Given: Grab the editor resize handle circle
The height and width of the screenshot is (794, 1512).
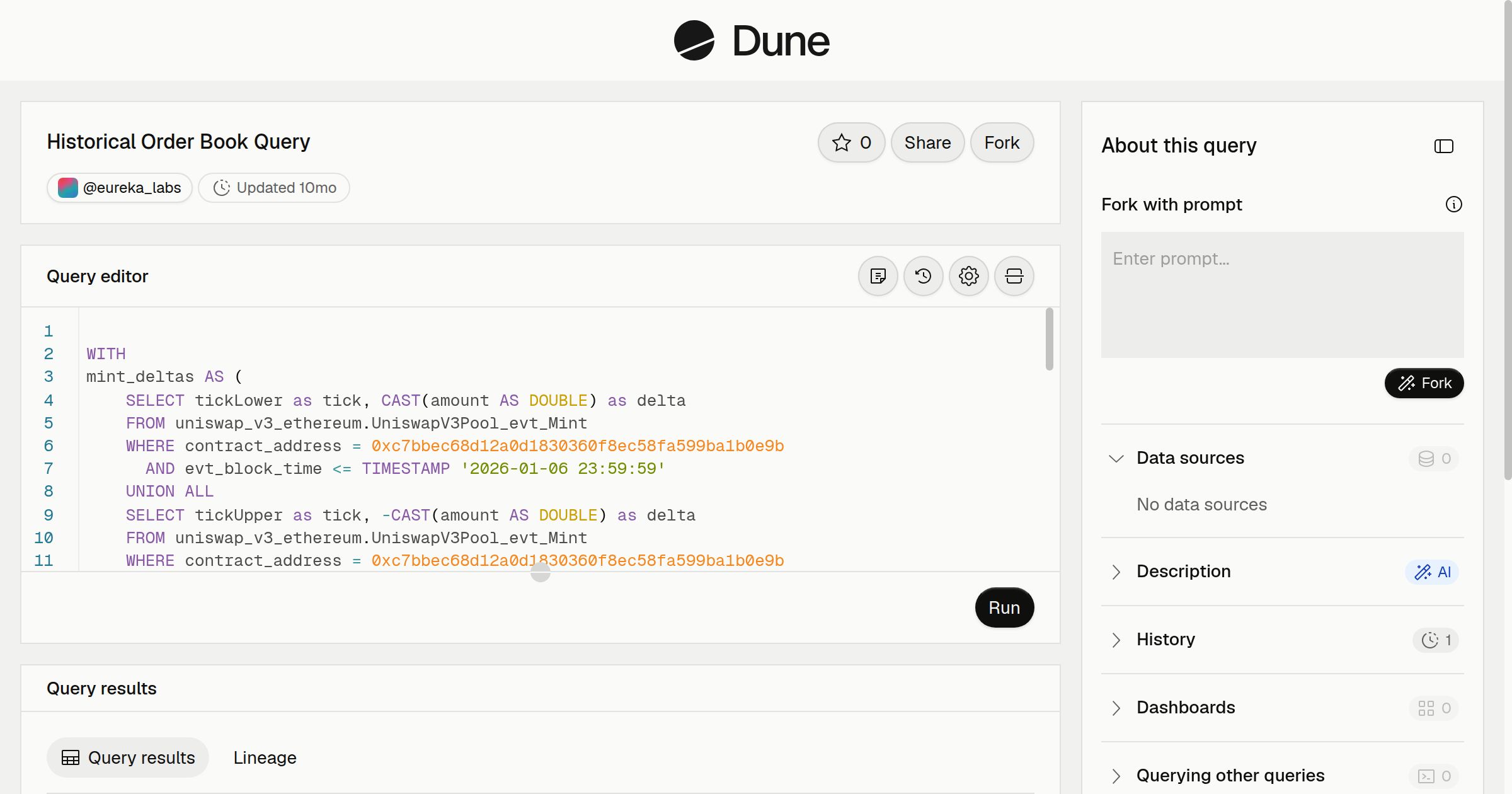Looking at the screenshot, I should [541, 572].
